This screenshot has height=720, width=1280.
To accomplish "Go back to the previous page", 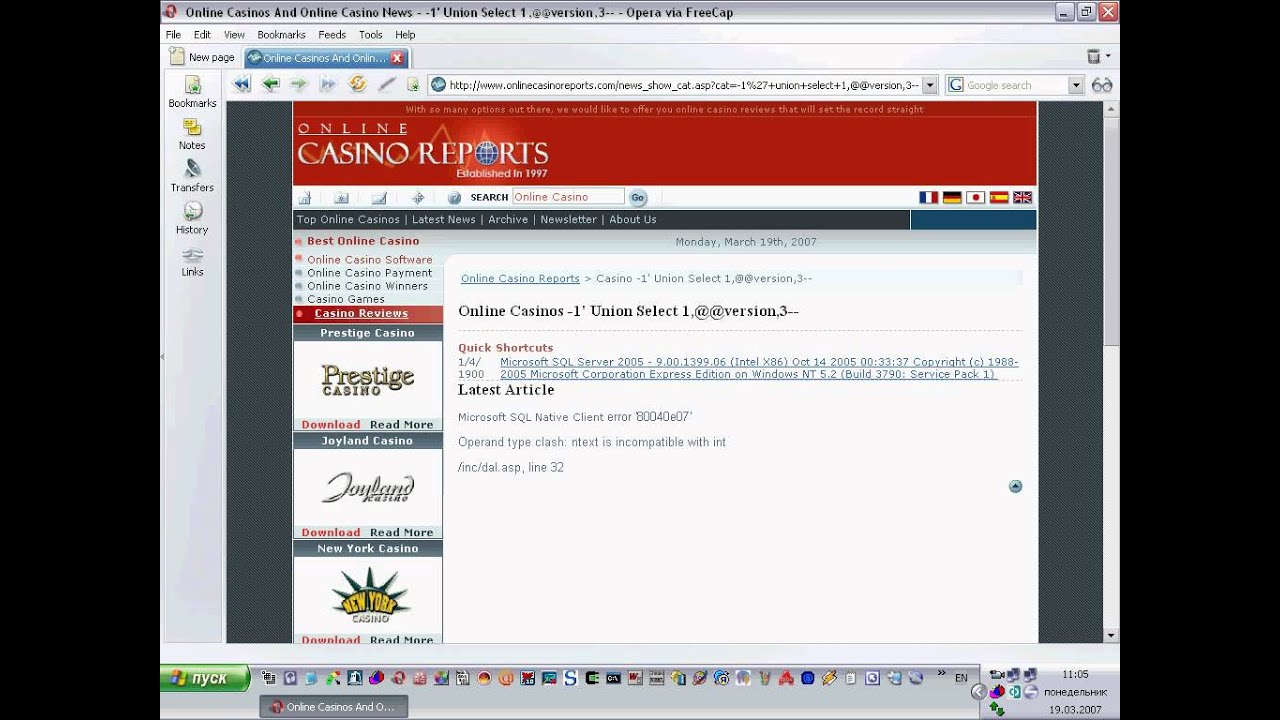I will click(x=270, y=85).
